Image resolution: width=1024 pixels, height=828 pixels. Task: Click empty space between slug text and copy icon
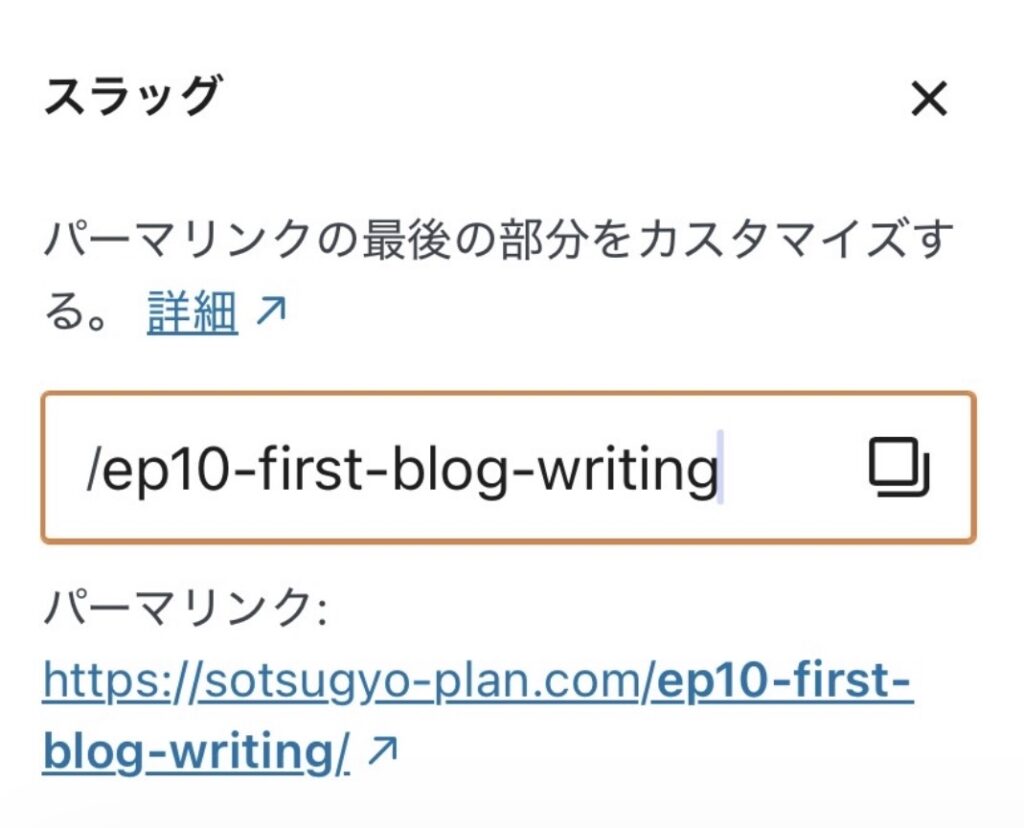[793, 468]
